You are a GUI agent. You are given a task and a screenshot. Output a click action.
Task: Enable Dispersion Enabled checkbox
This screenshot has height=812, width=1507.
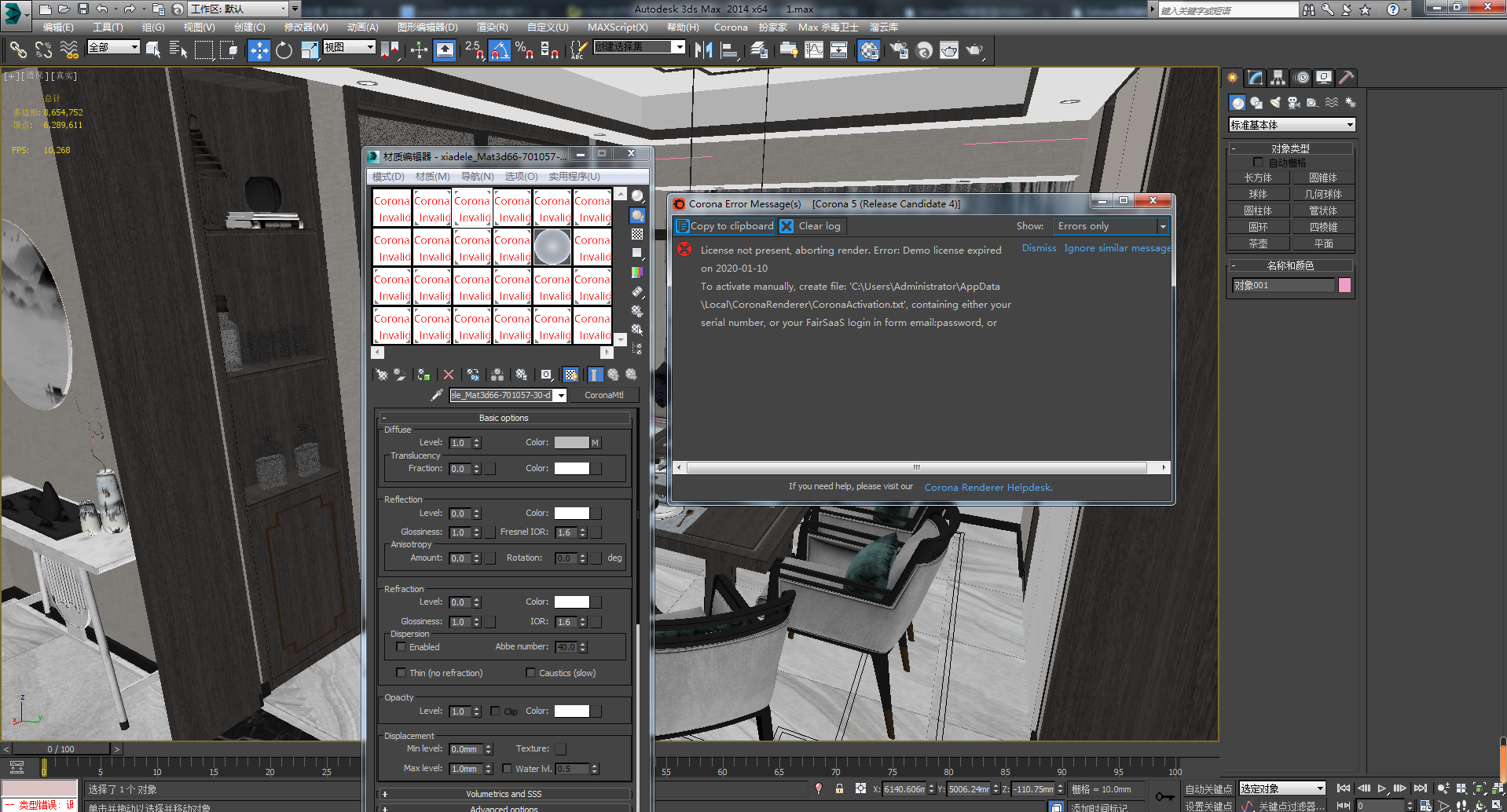[x=401, y=647]
